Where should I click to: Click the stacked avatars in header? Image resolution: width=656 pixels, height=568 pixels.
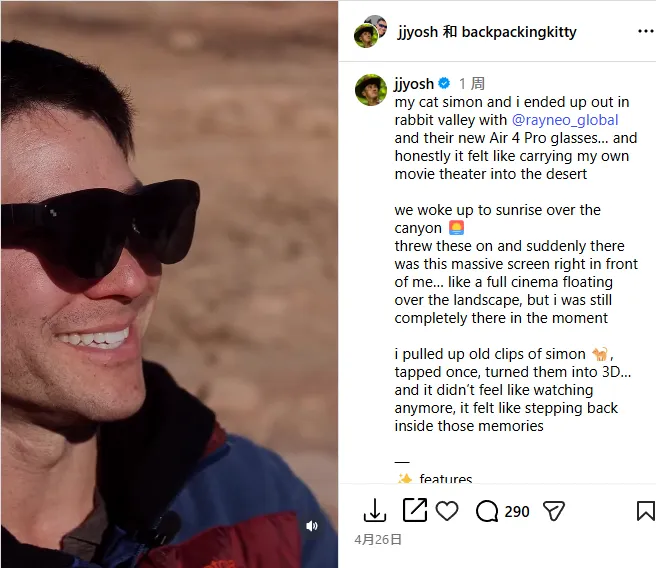370,31
